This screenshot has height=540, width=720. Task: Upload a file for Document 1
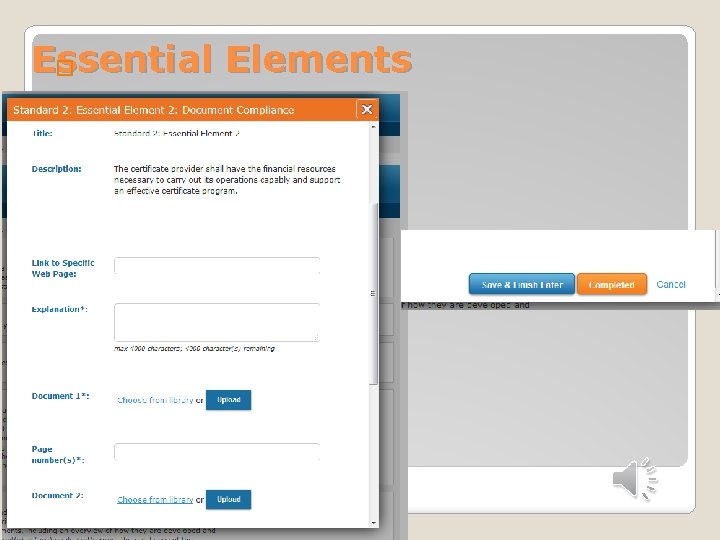click(228, 400)
